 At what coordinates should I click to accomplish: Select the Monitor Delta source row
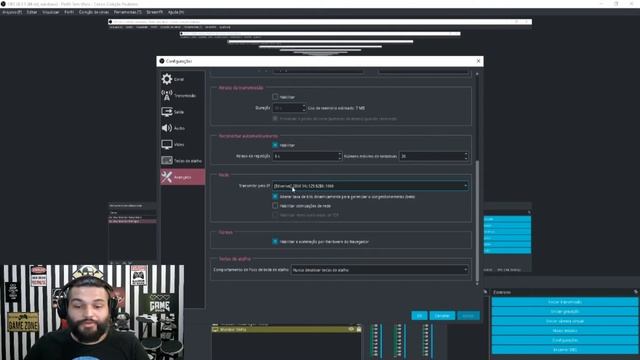point(287,329)
